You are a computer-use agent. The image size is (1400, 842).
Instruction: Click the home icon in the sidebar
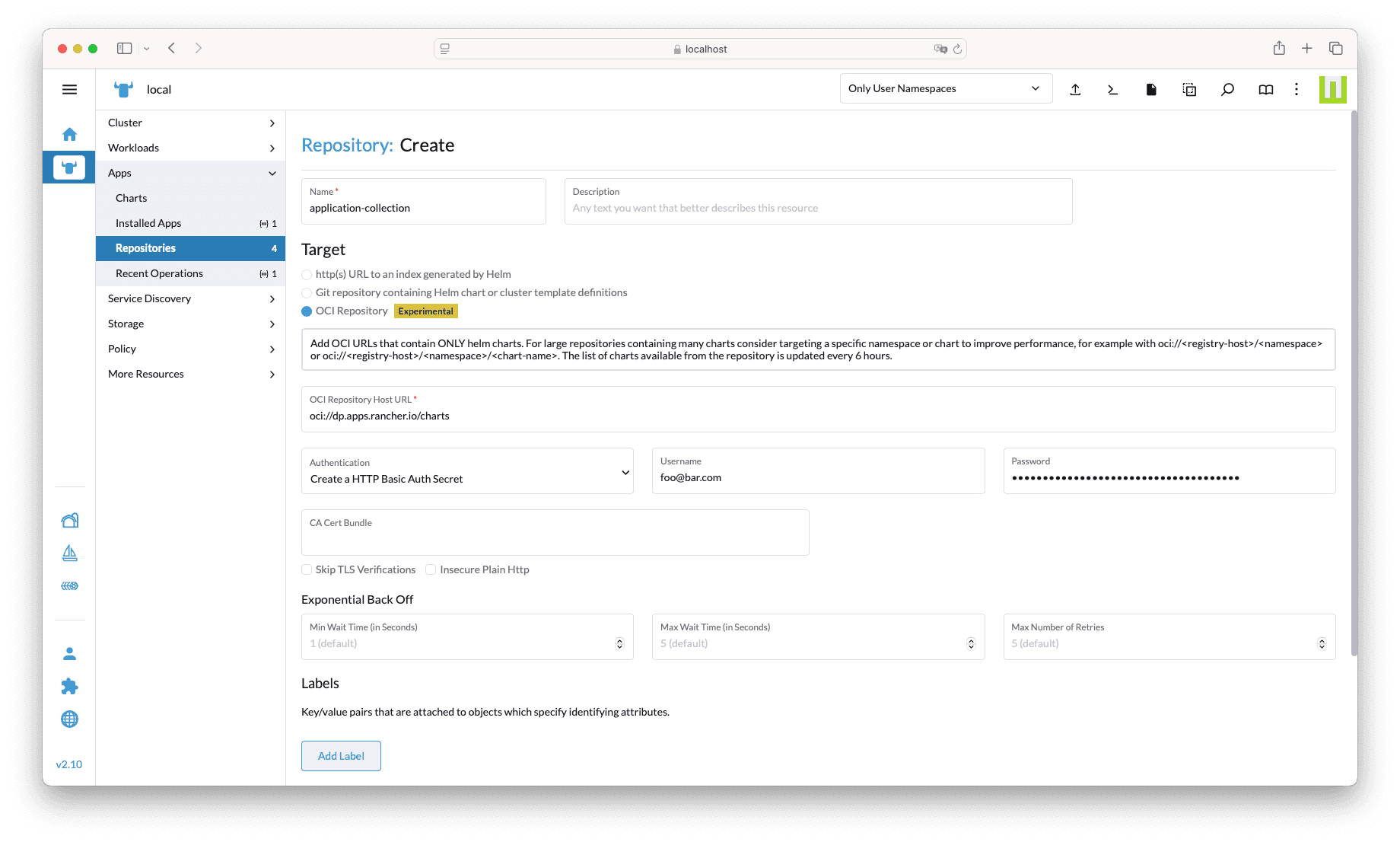pyautogui.click(x=69, y=134)
